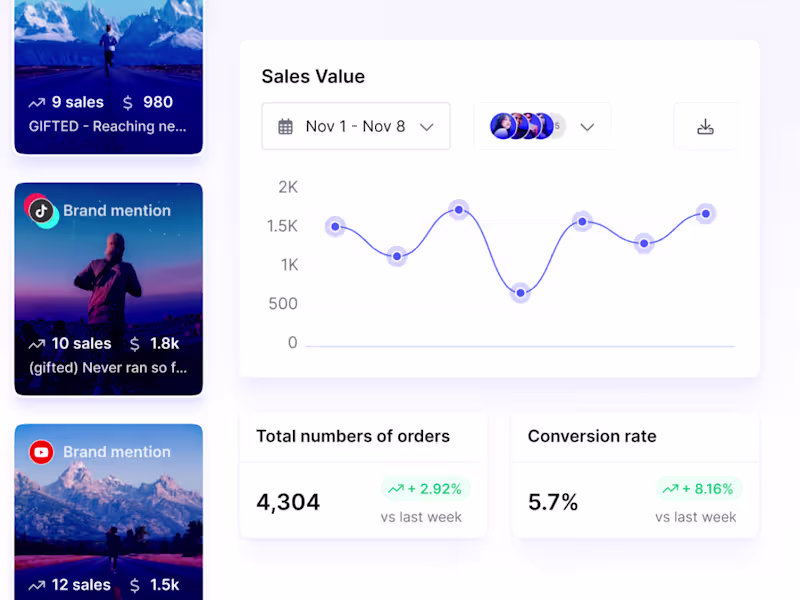800x600 pixels.
Task: Click the +8.16% growth badge
Action: pyautogui.click(x=699, y=489)
